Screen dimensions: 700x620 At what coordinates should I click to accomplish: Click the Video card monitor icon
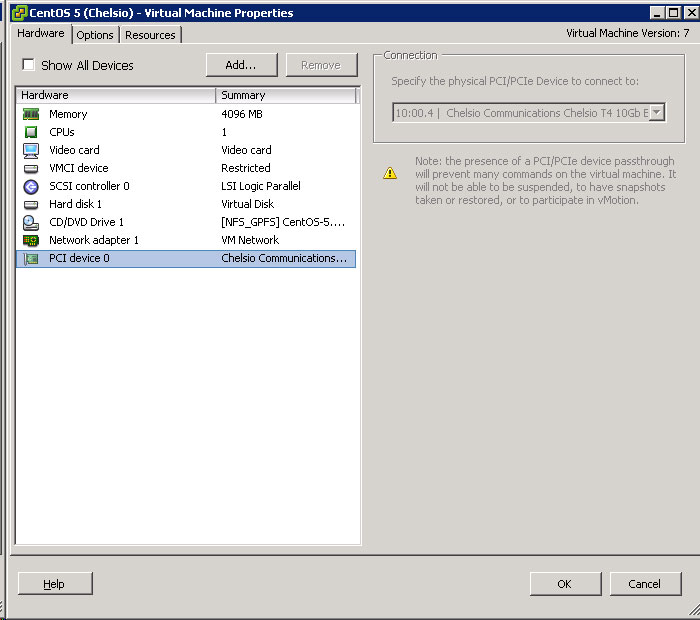(30, 150)
